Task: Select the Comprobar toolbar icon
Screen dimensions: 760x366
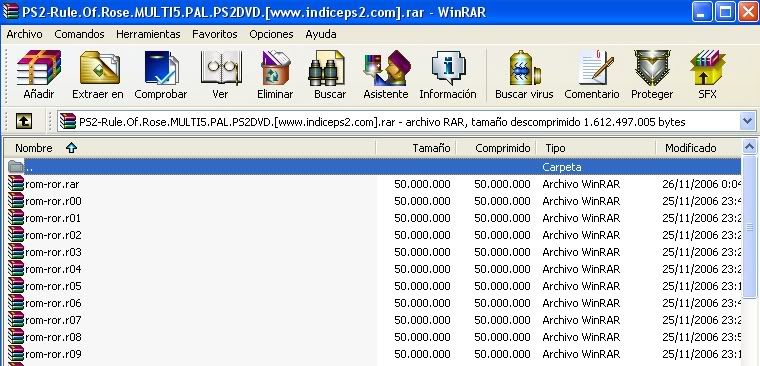Action: [161, 68]
